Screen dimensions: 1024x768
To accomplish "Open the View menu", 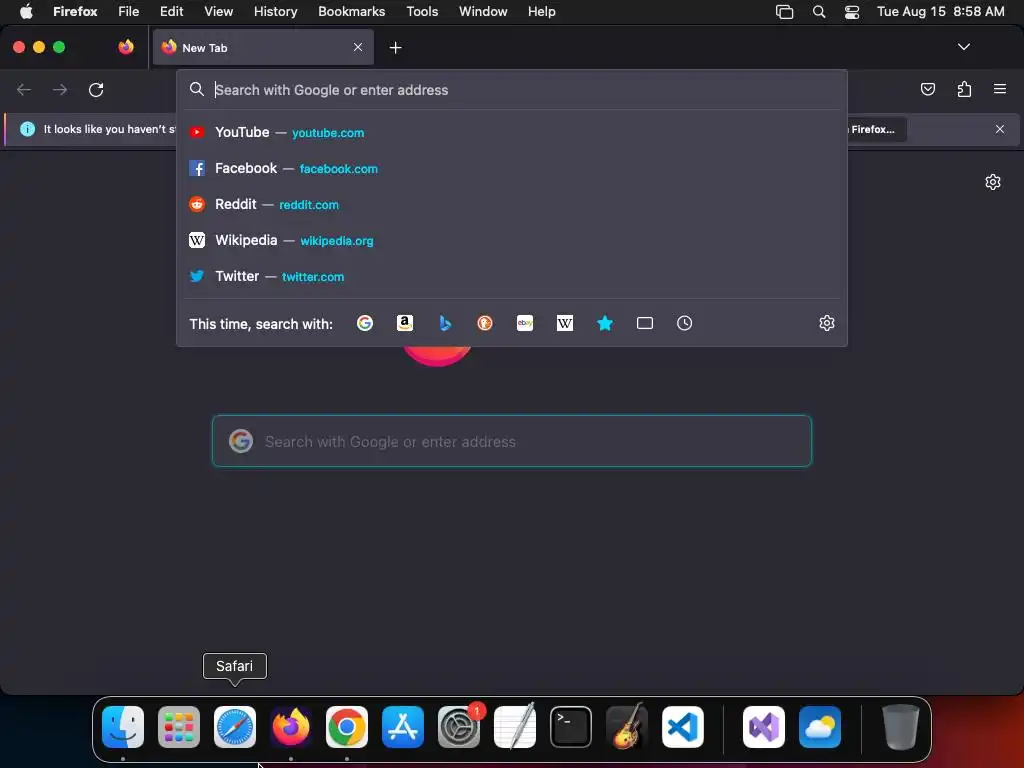I will [x=218, y=11].
